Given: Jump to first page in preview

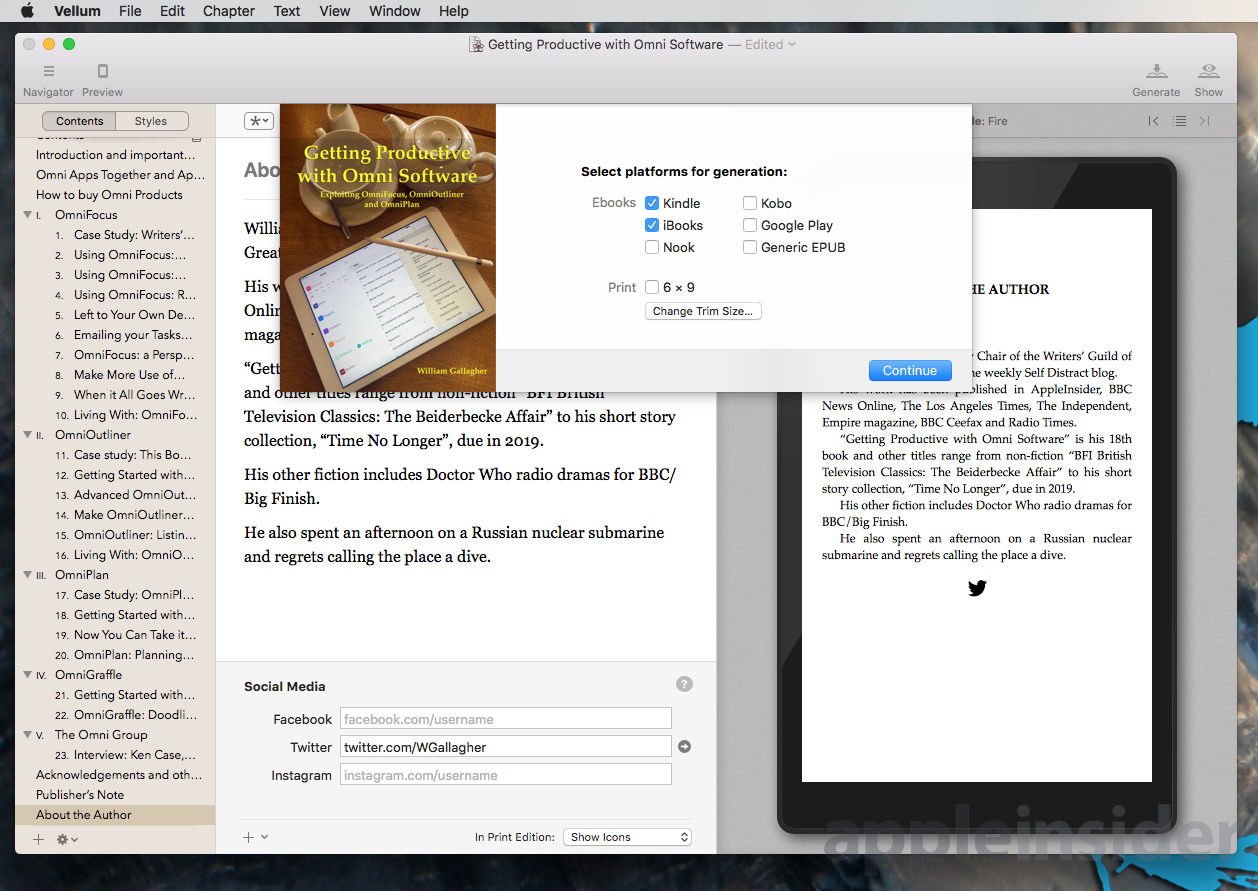Looking at the screenshot, I should [1153, 121].
